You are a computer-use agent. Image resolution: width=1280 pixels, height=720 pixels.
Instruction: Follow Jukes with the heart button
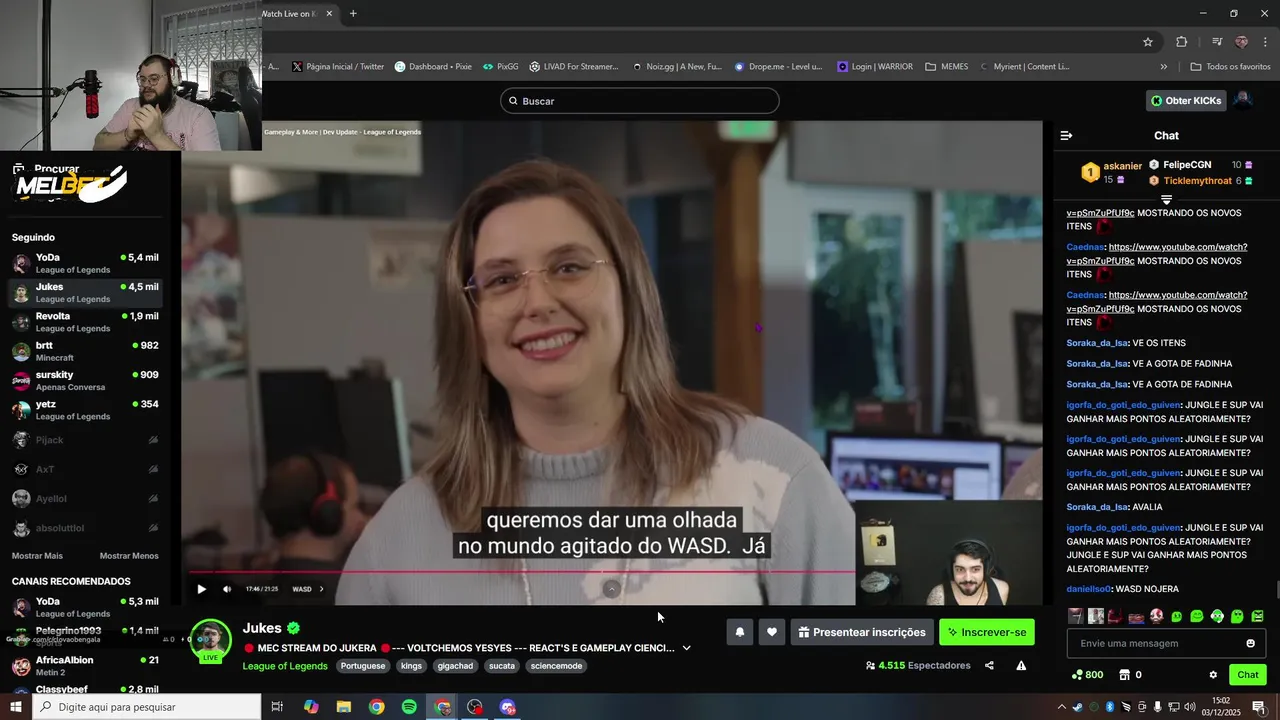pyautogui.click(x=771, y=632)
